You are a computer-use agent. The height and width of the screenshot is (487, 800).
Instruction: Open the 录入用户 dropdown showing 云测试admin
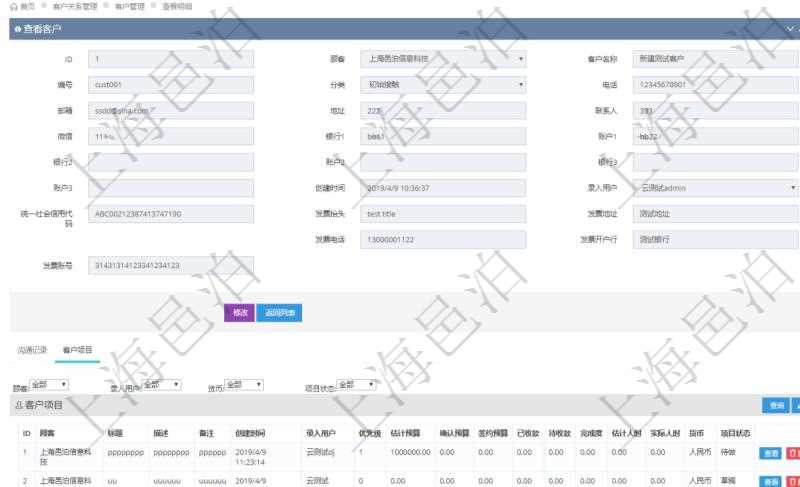[715, 188]
